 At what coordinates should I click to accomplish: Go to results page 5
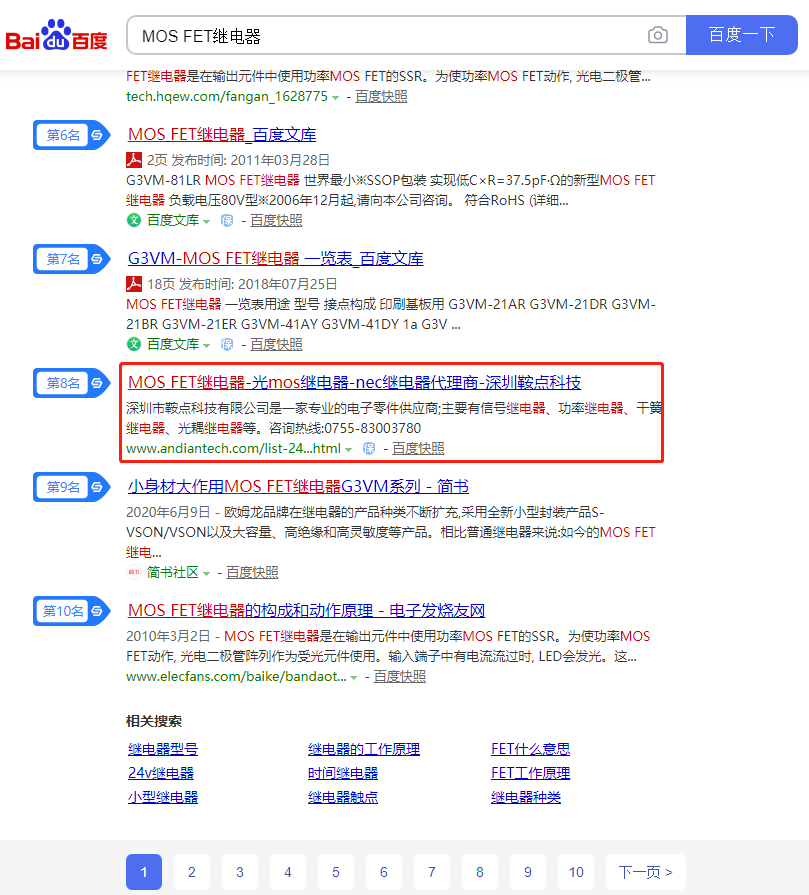[336, 872]
